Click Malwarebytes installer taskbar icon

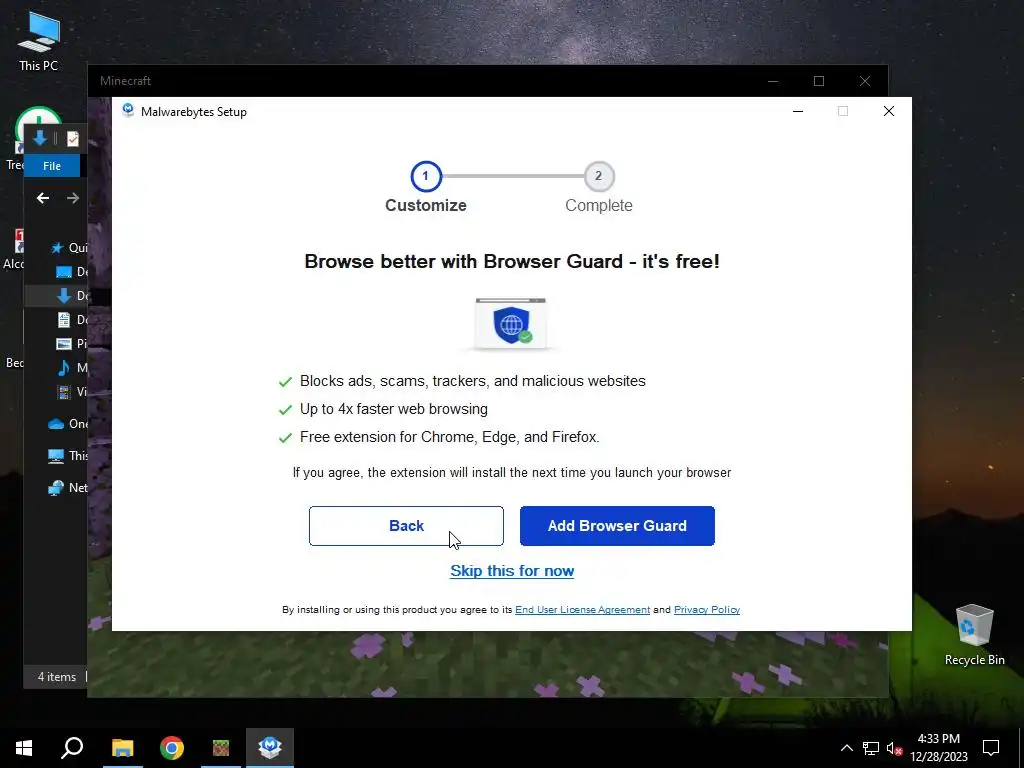coord(270,748)
